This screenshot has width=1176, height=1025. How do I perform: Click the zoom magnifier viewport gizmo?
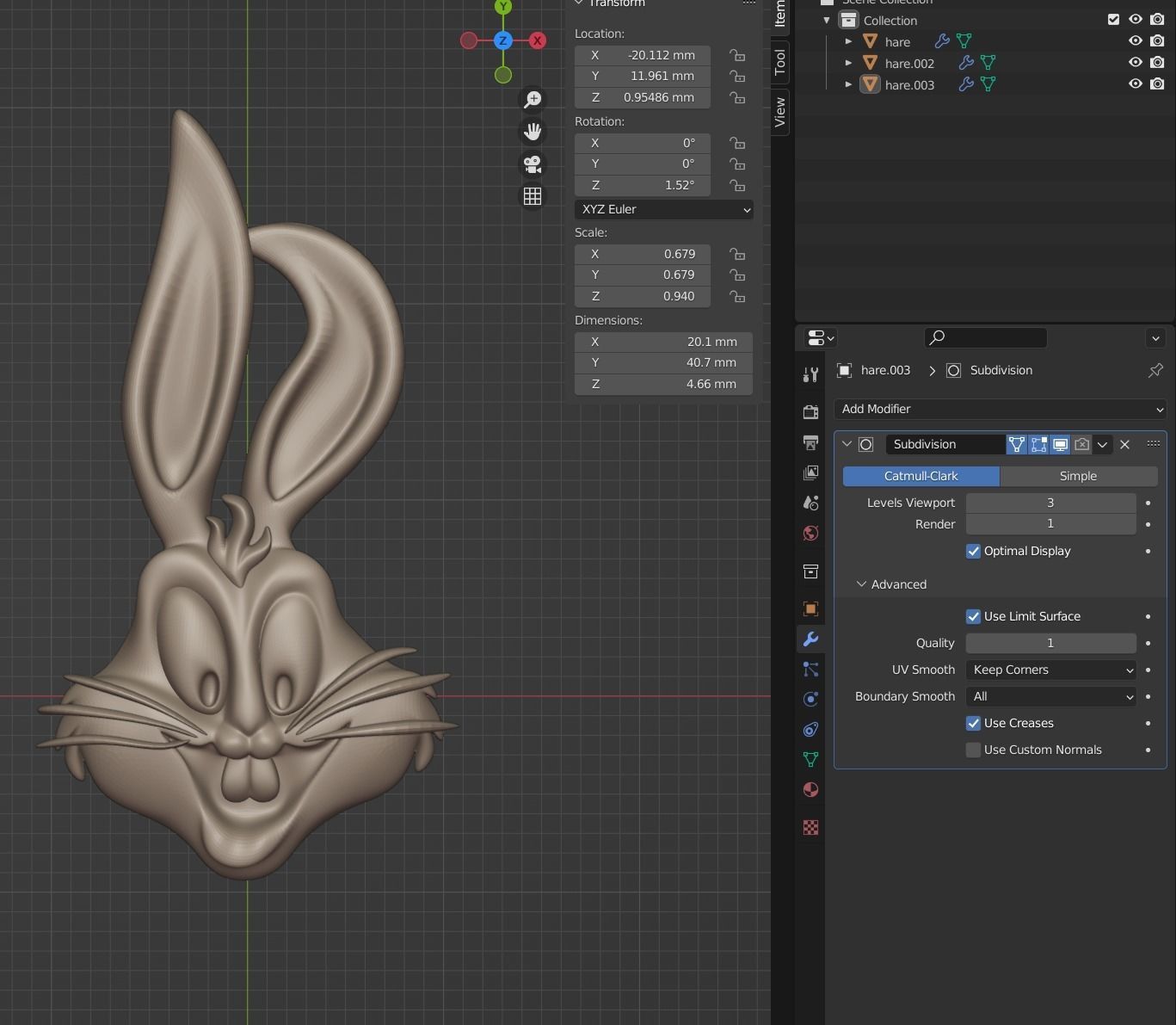coord(533,100)
